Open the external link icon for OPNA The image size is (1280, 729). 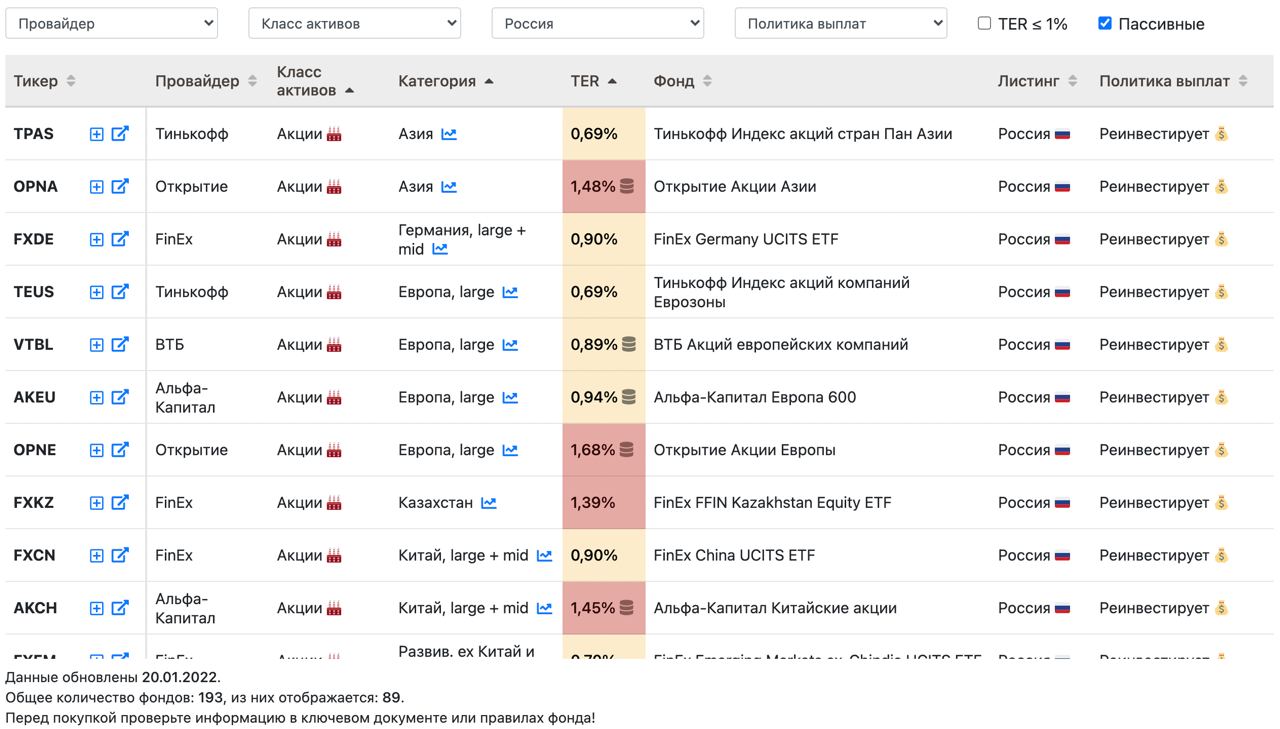(120, 186)
